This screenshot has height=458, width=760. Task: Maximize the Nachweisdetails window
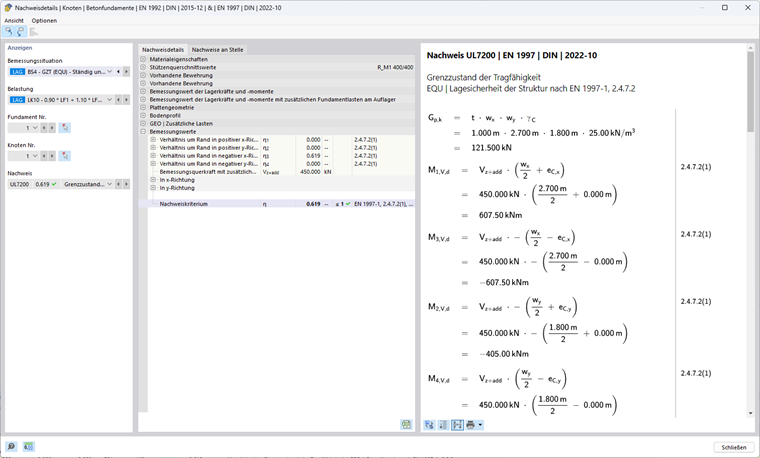pyautogui.click(x=725, y=8)
